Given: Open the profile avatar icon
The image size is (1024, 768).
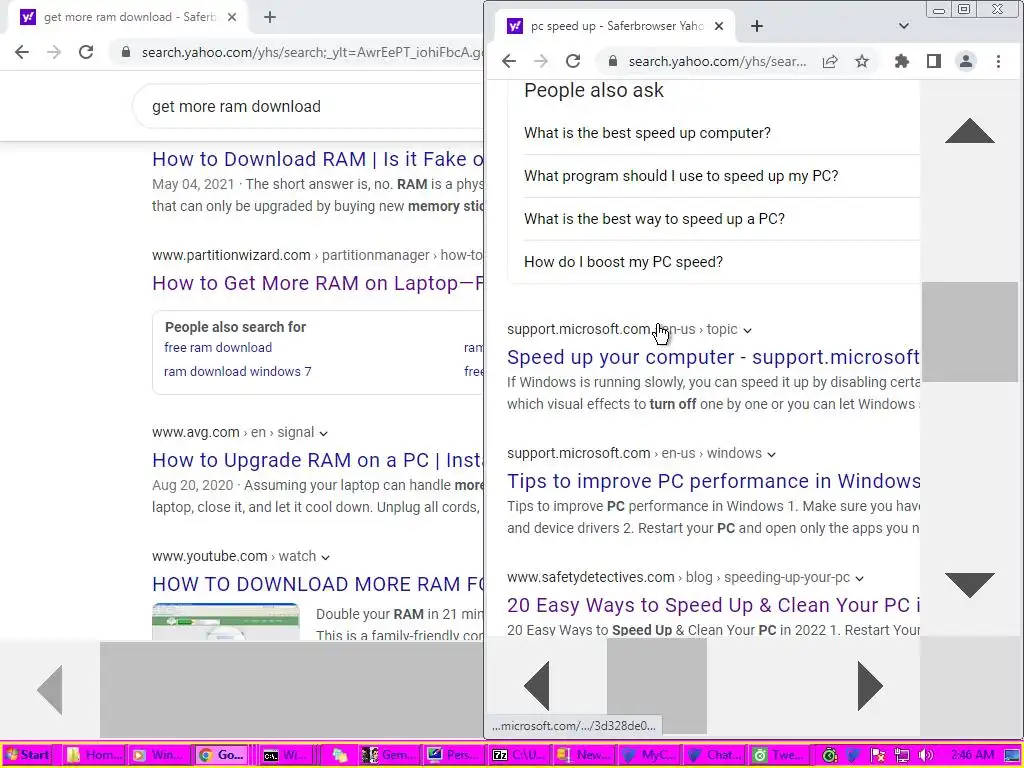Looking at the screenshot, I should (x=966, y=61).
